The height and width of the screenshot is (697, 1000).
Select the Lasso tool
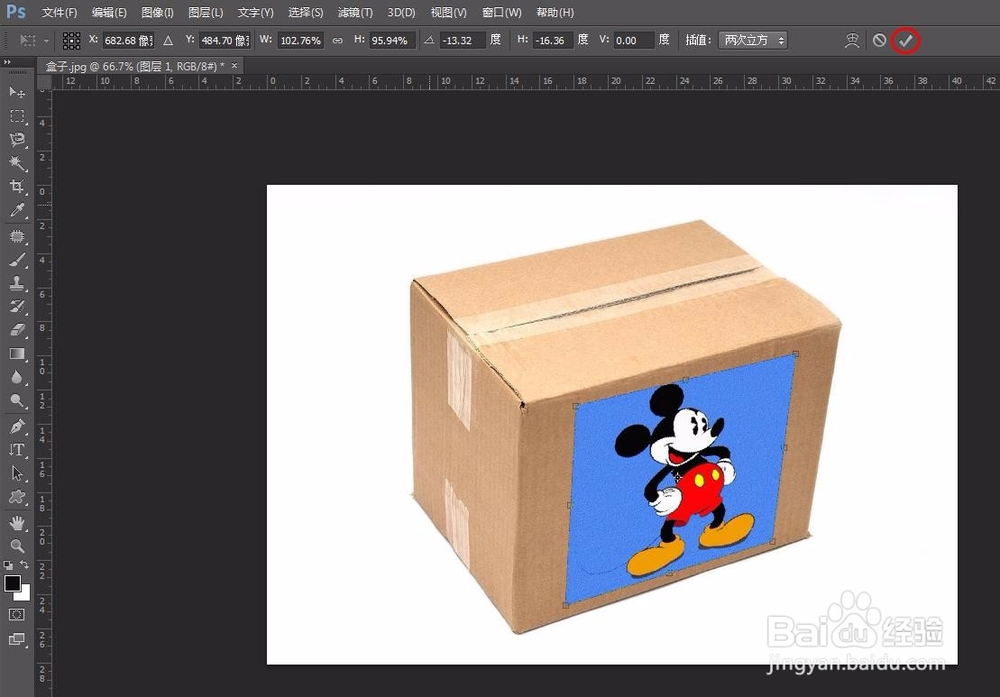pos(17,140)
